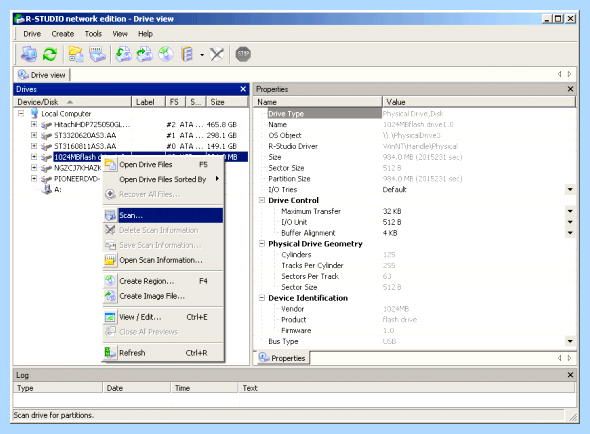Expand the NGZCJ7KHAZK device node
Image resolution: width=590 pixels, height=434 pixels.
point(34,168)
